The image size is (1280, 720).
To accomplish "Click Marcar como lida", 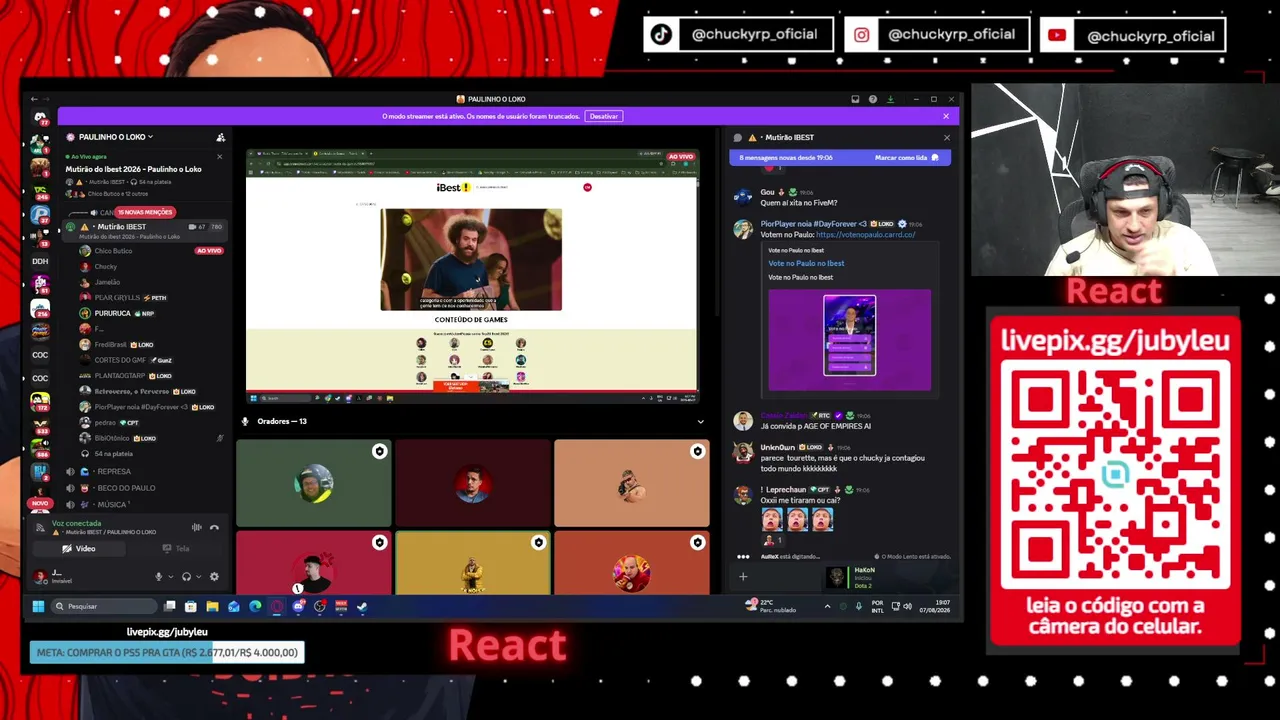I will (907, 158).
